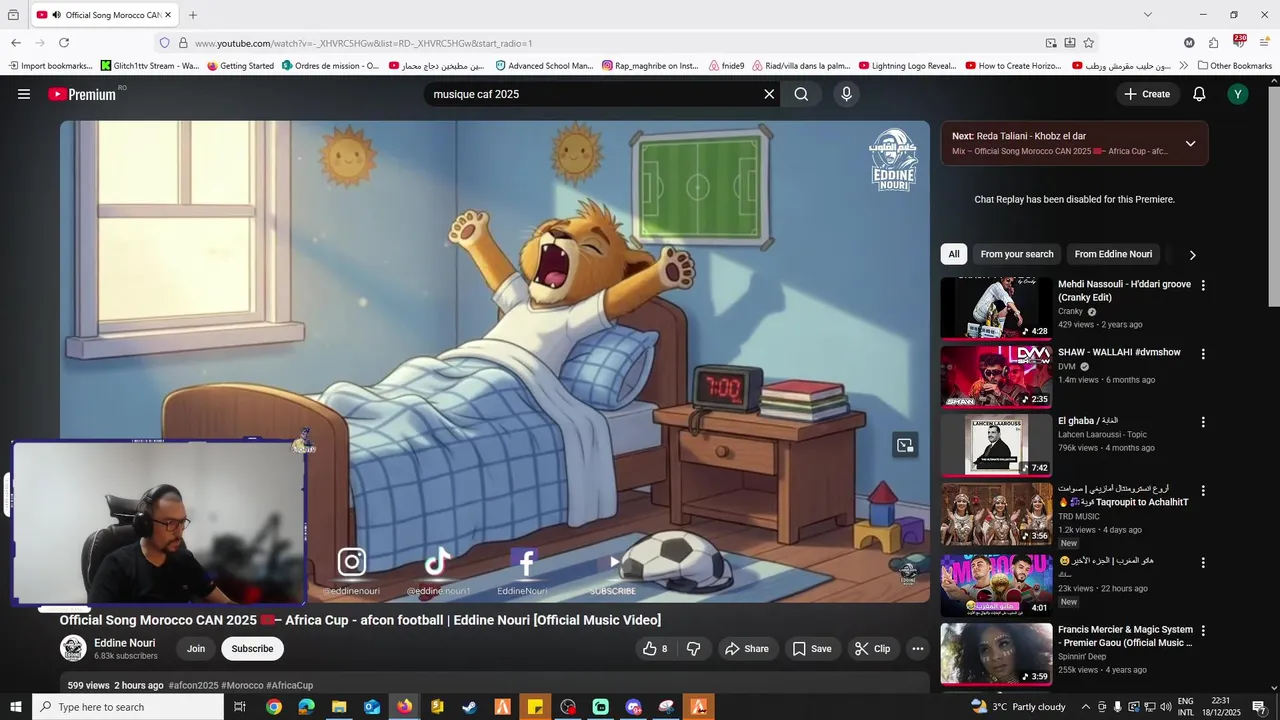Bookmark this page with star icon
1280x720 pixels.
[x=1088, y=43]
